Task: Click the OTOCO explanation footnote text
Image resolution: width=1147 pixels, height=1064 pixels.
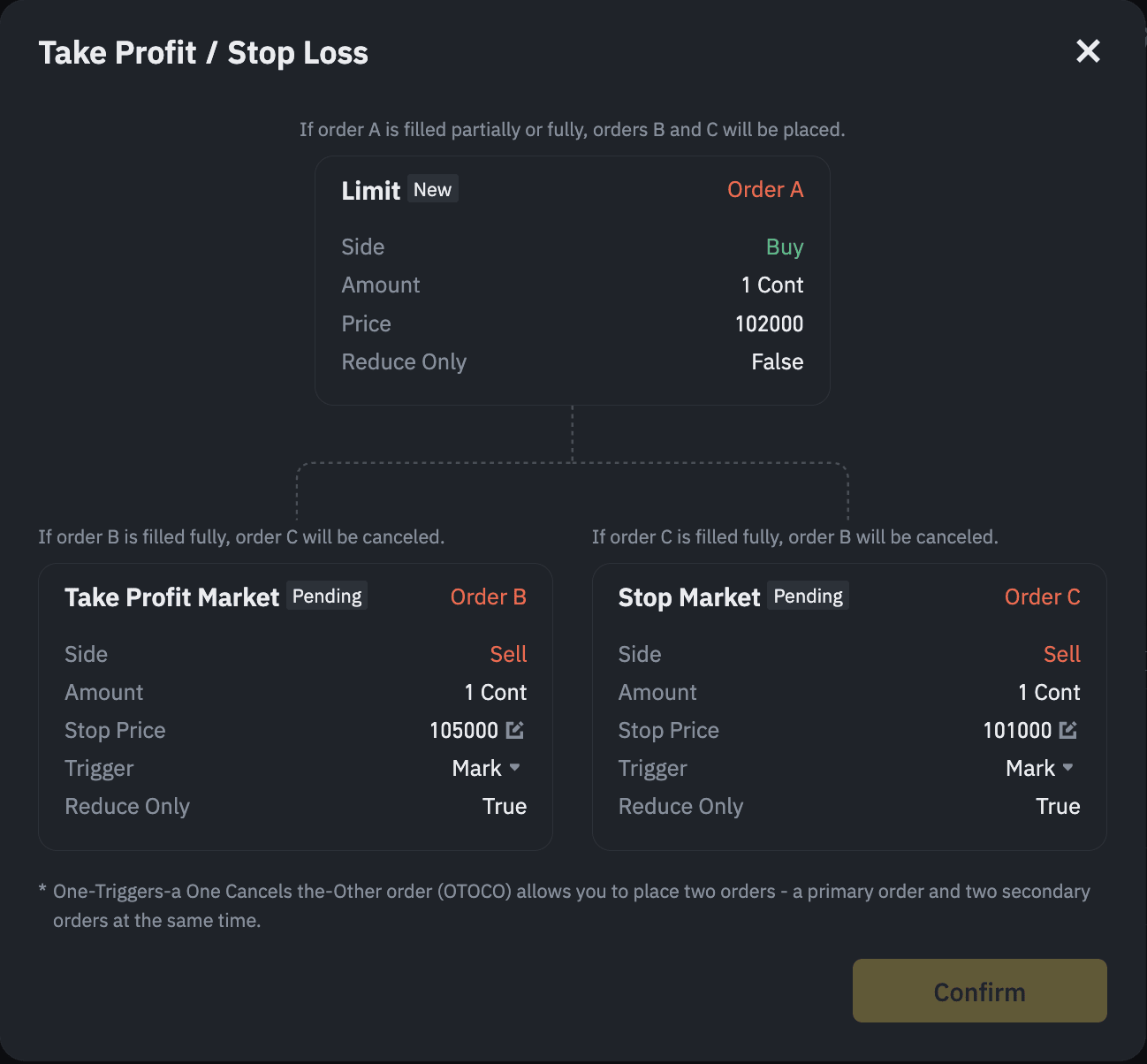Action: (x=571, y=905)
